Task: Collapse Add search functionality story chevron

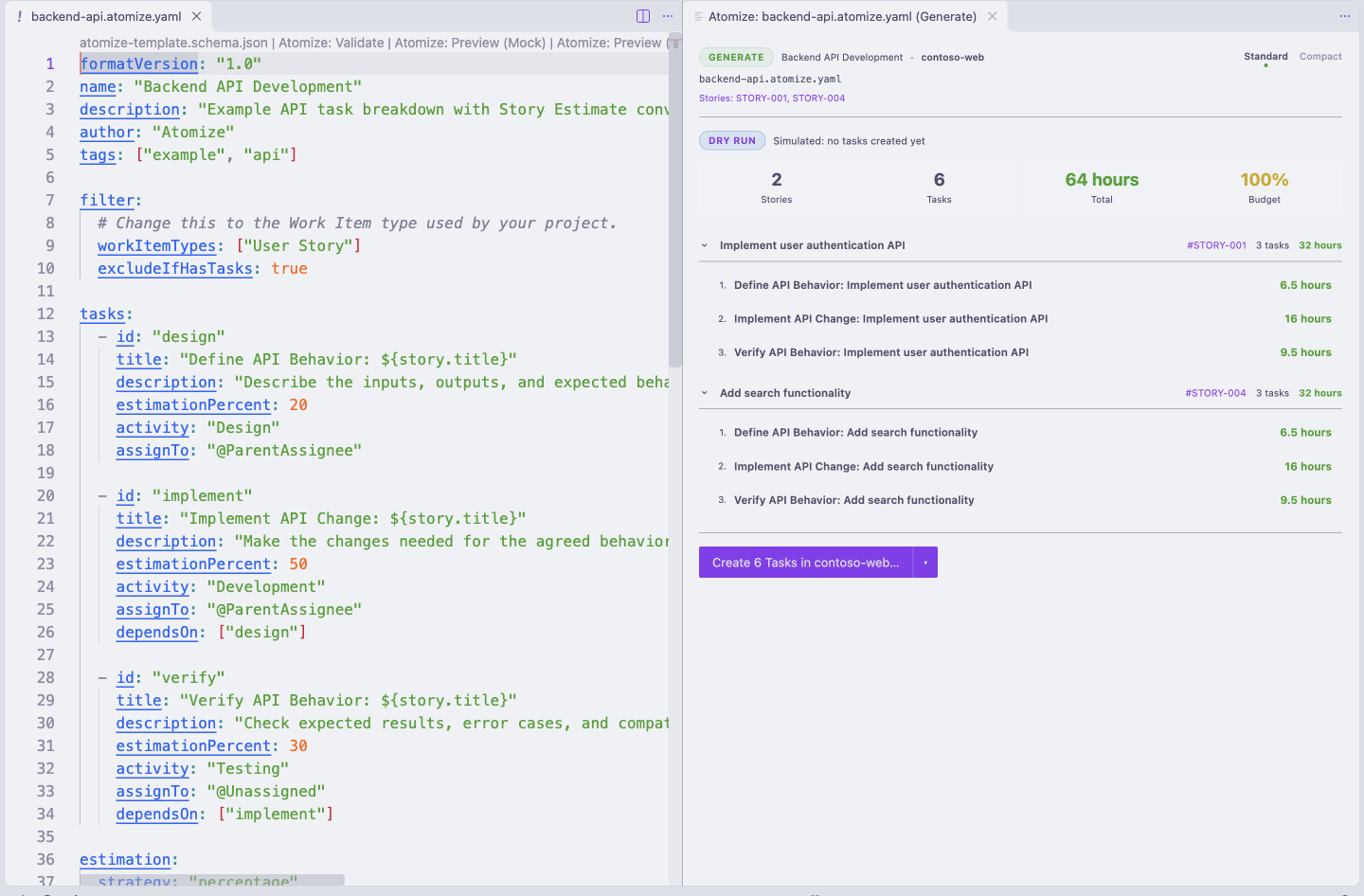Action: coord(705,393)
